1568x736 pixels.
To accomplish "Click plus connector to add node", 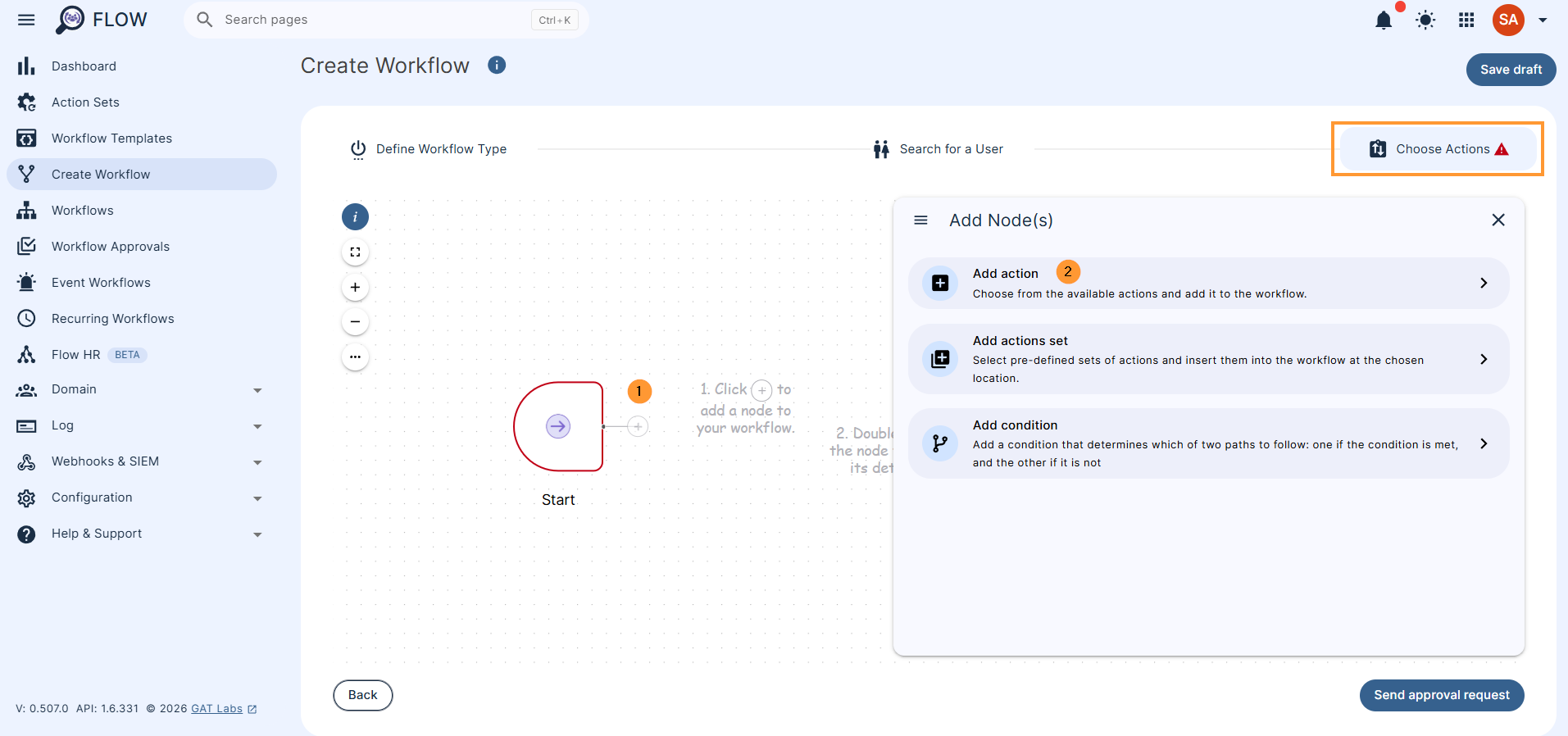I will click(638, 426).
